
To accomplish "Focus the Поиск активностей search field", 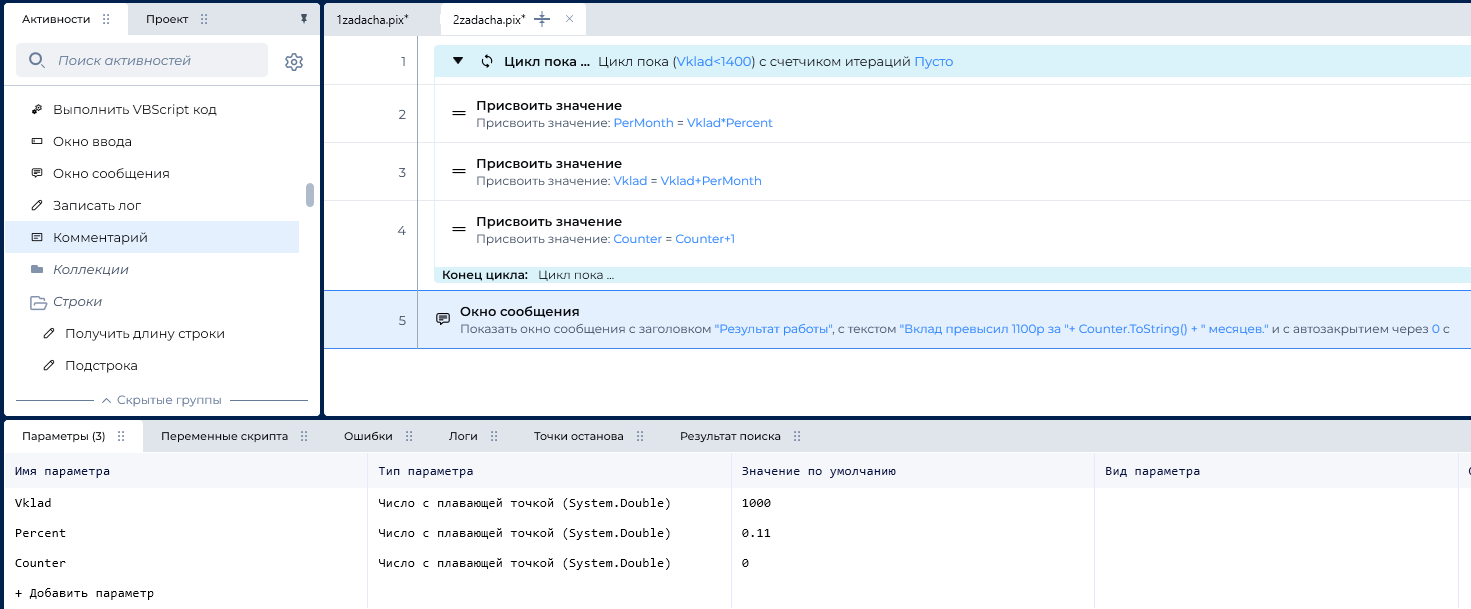I will click(142, 61).
